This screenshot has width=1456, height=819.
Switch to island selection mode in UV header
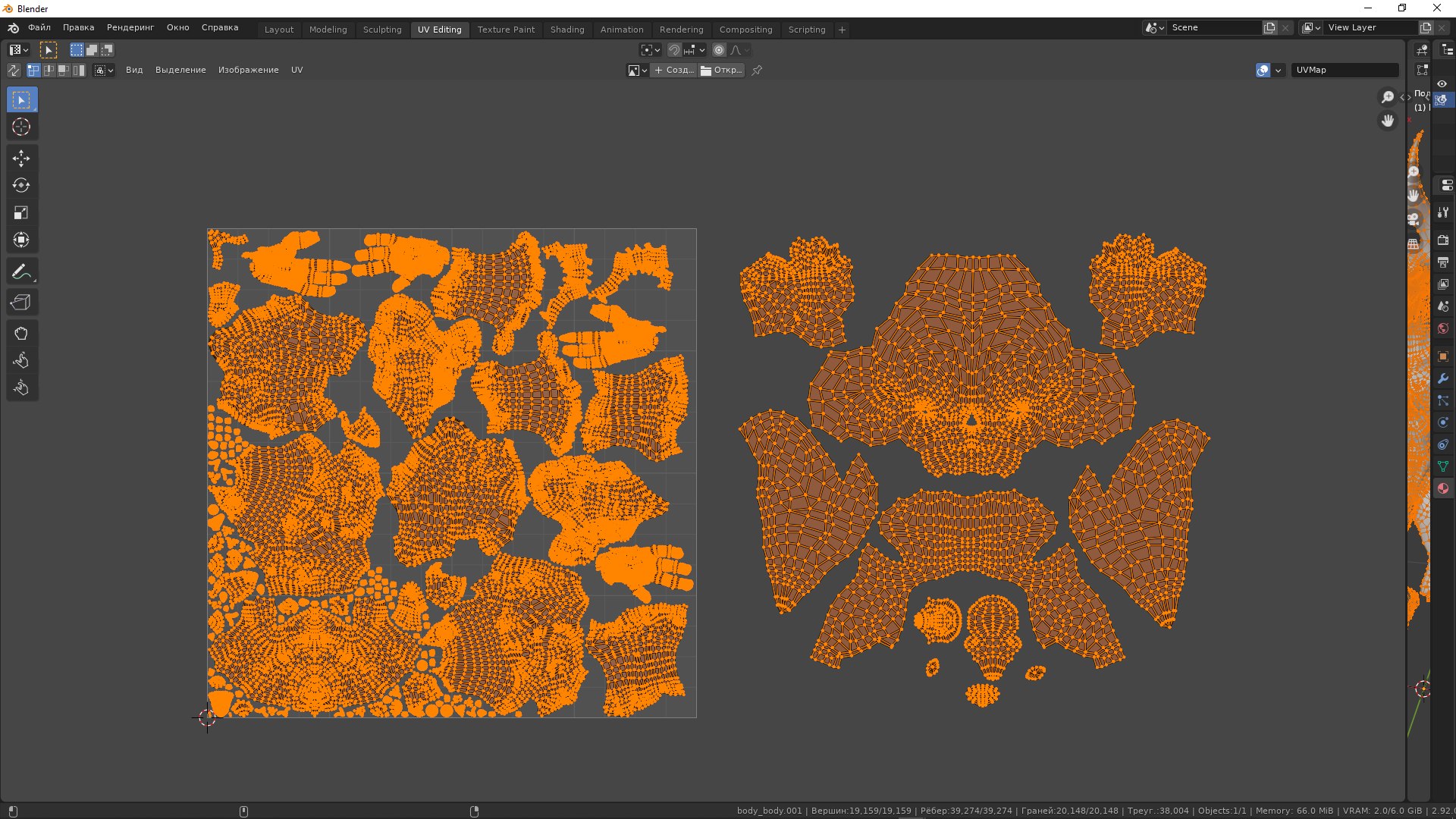click(x=79, y=70)
